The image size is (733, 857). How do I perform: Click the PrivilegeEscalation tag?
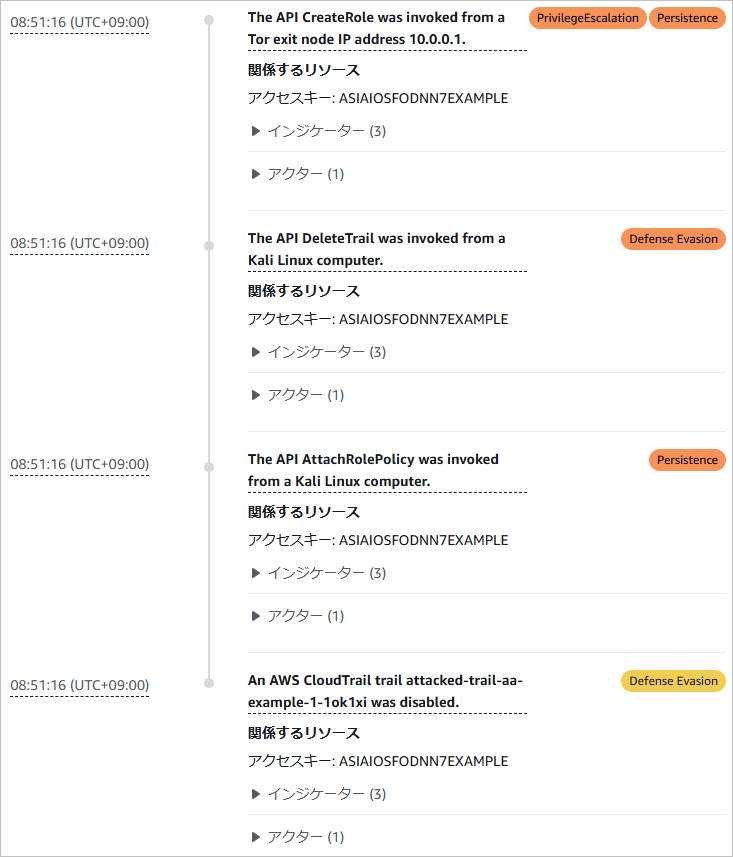pos(587,18)
